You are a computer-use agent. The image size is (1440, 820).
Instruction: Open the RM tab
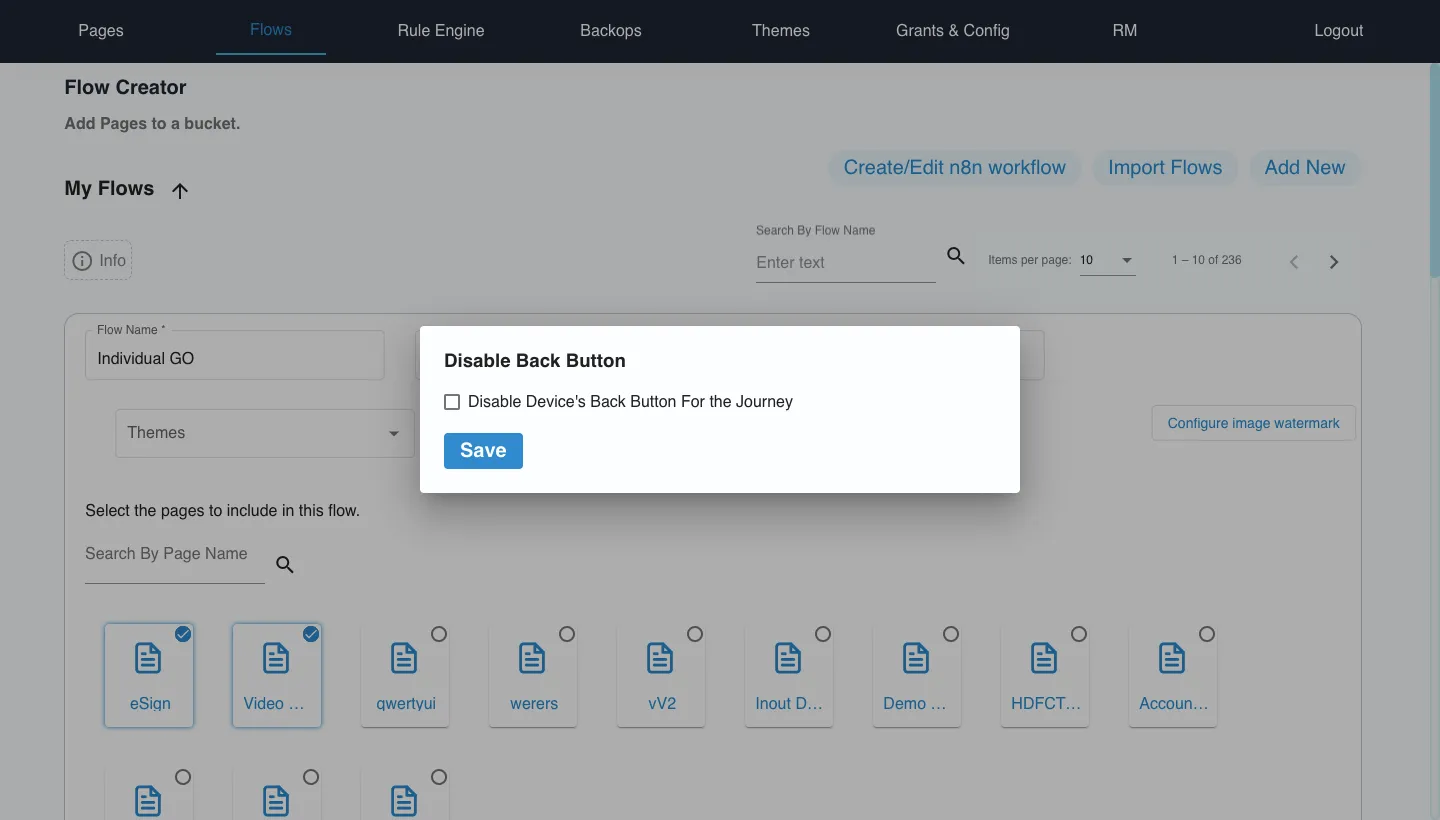point(1125,30)
